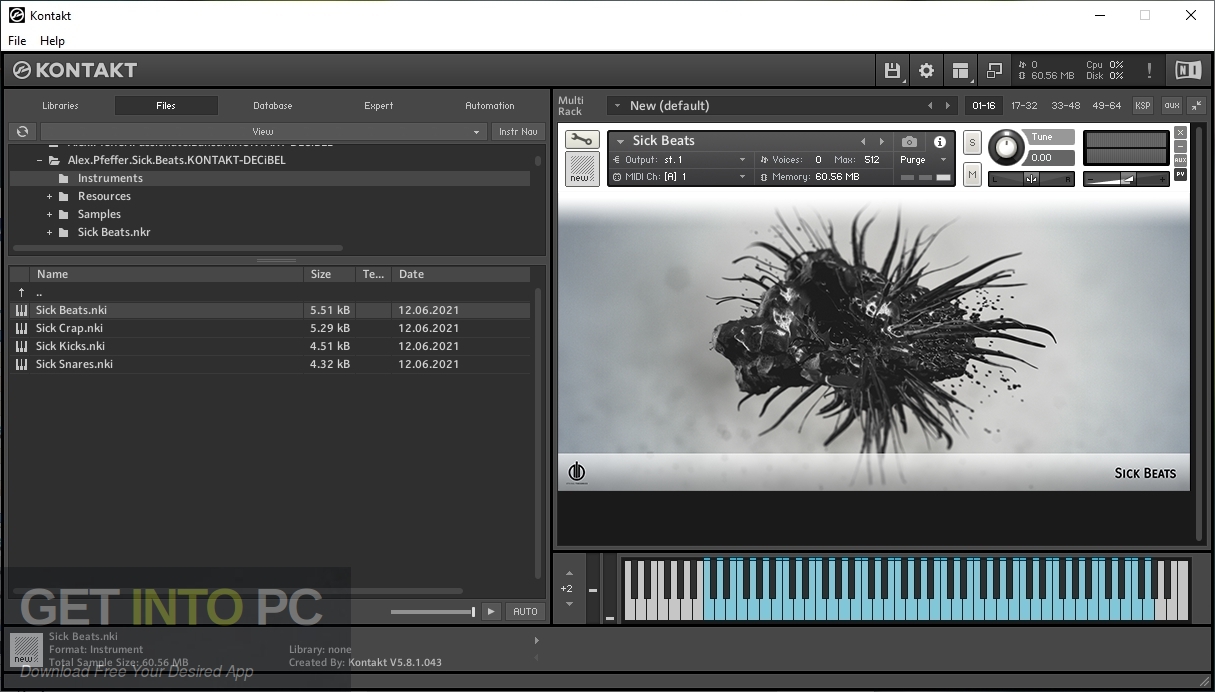Click previous multi arrow beside New (default)
The width and height of the screenshot is (1215, 692).
click(x=930, y=105)
